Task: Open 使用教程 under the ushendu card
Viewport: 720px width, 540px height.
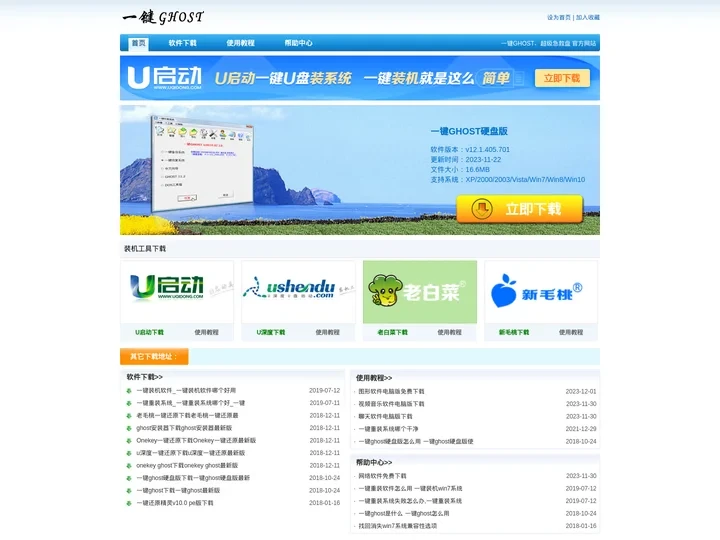Action: coord(327,332)
